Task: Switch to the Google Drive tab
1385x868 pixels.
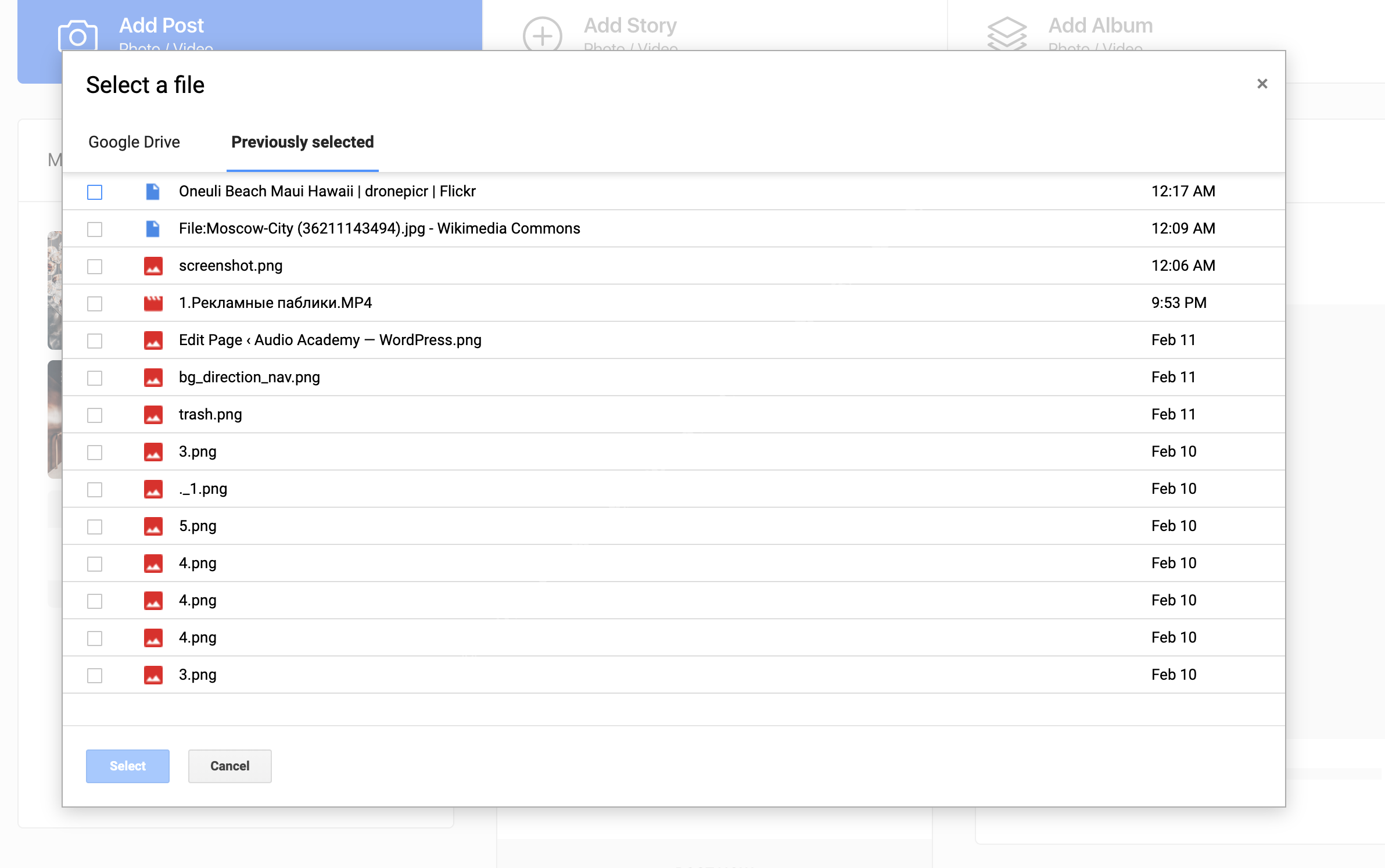Action: (x=134, y=142)
